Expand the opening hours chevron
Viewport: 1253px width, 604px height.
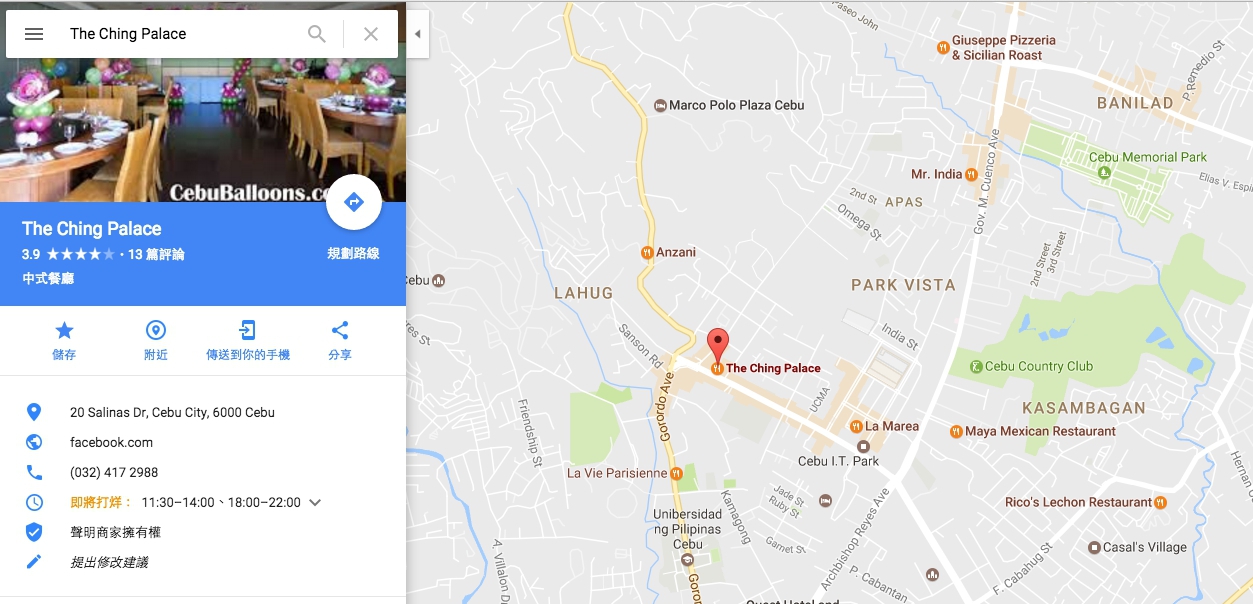click(x=315, y=503)
